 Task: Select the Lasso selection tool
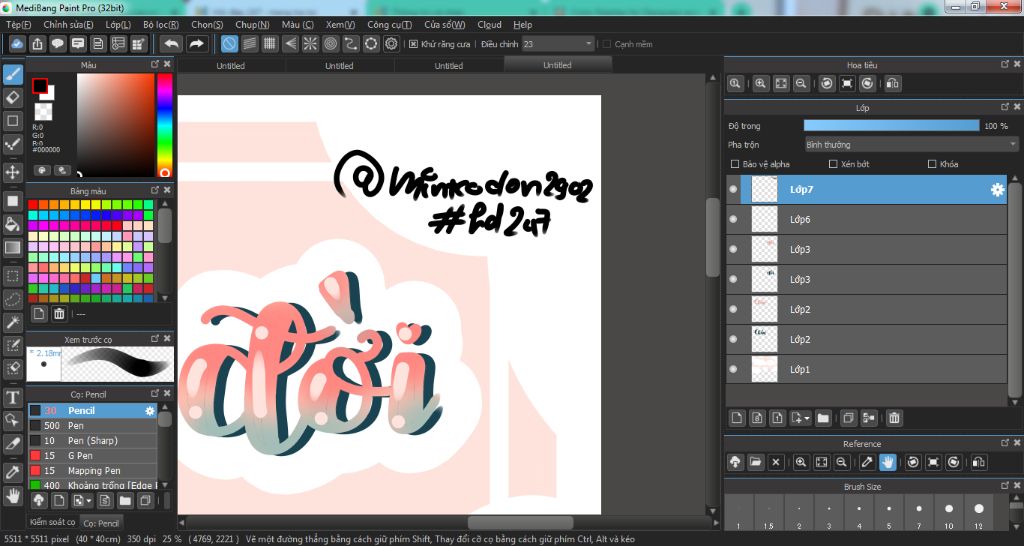click(12, 300)
